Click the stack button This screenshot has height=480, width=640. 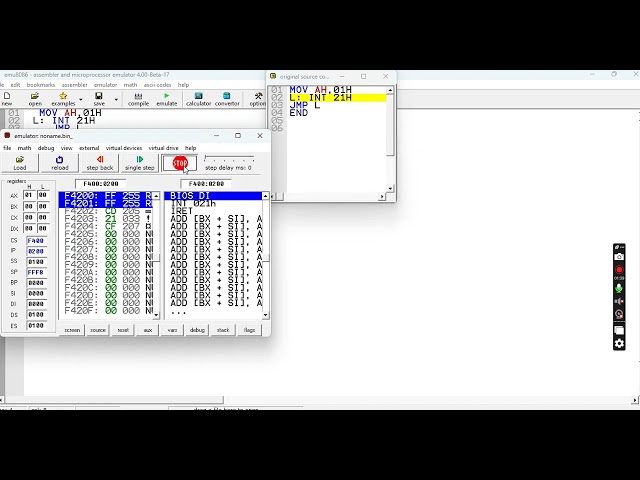(x=223, y=330)
